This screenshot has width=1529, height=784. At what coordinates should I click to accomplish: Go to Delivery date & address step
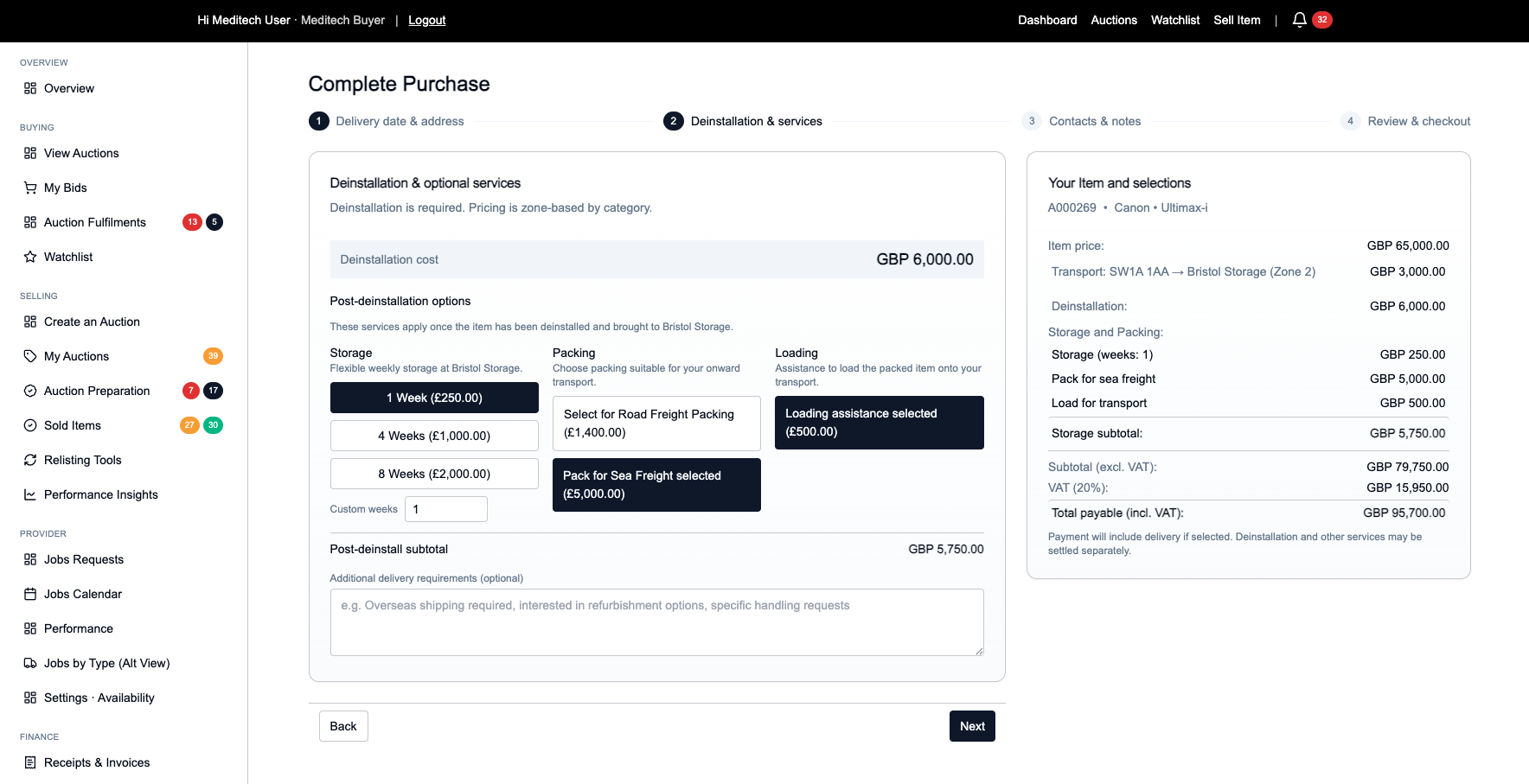coord(399,121)
